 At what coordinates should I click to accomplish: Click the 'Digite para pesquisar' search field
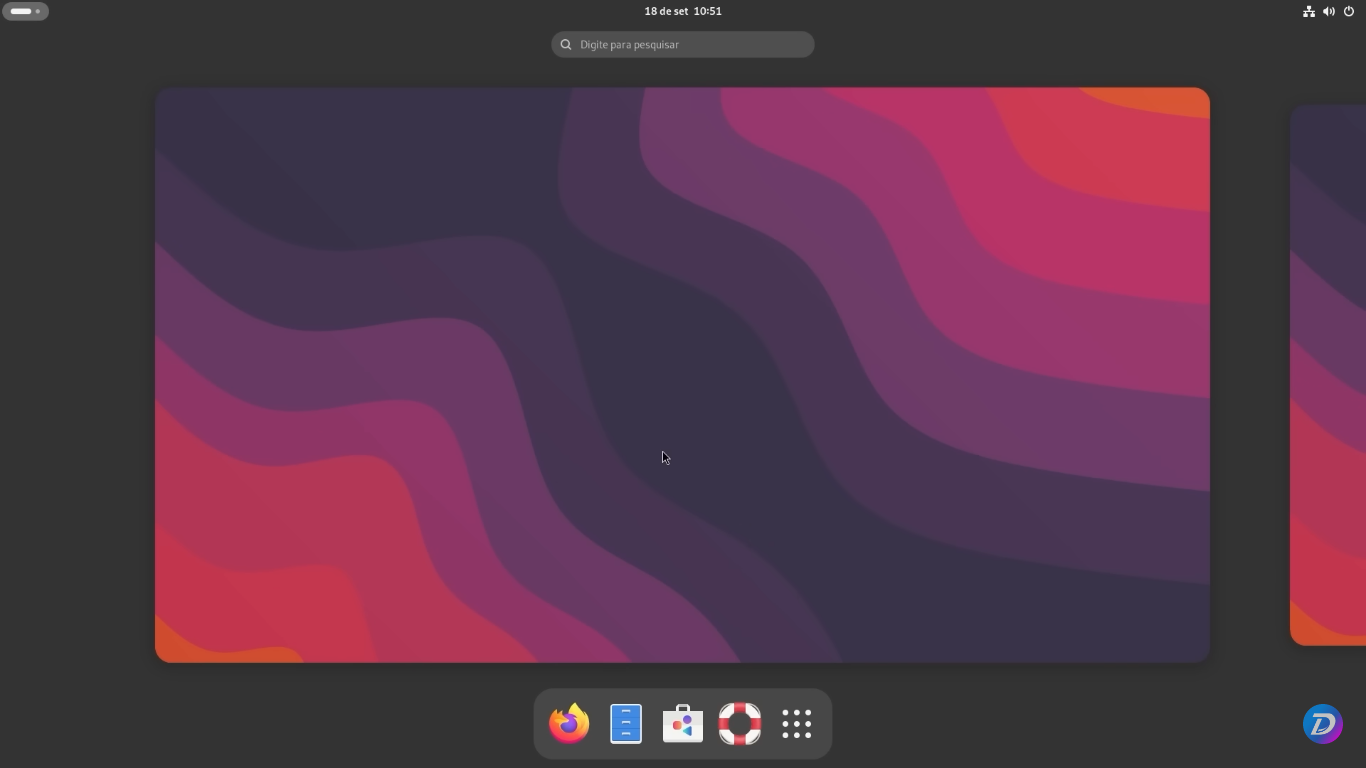683,44
